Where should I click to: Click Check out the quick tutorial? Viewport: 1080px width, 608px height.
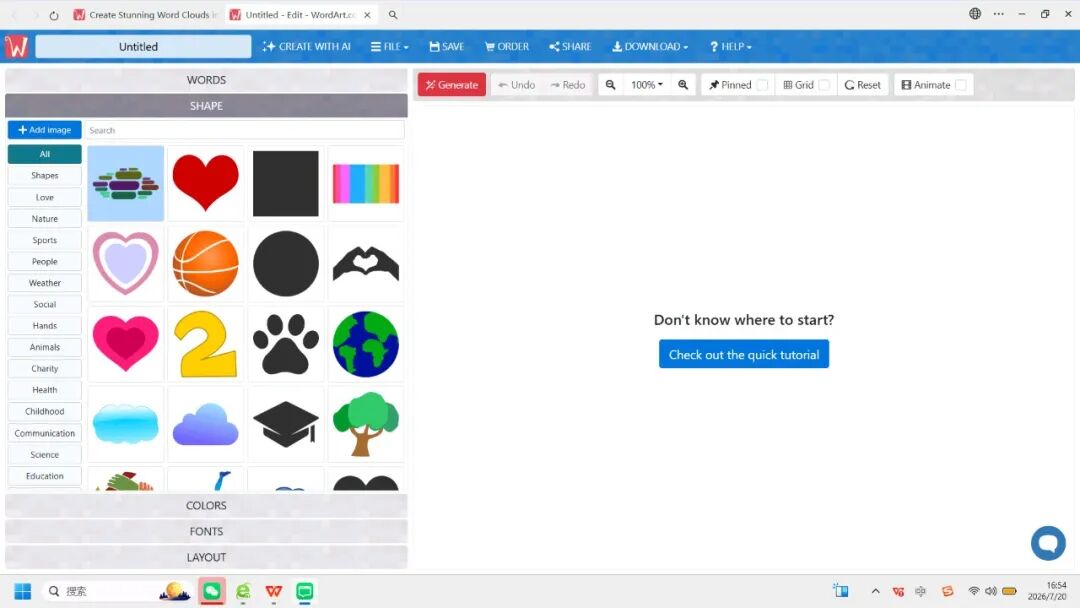[744, 354]
